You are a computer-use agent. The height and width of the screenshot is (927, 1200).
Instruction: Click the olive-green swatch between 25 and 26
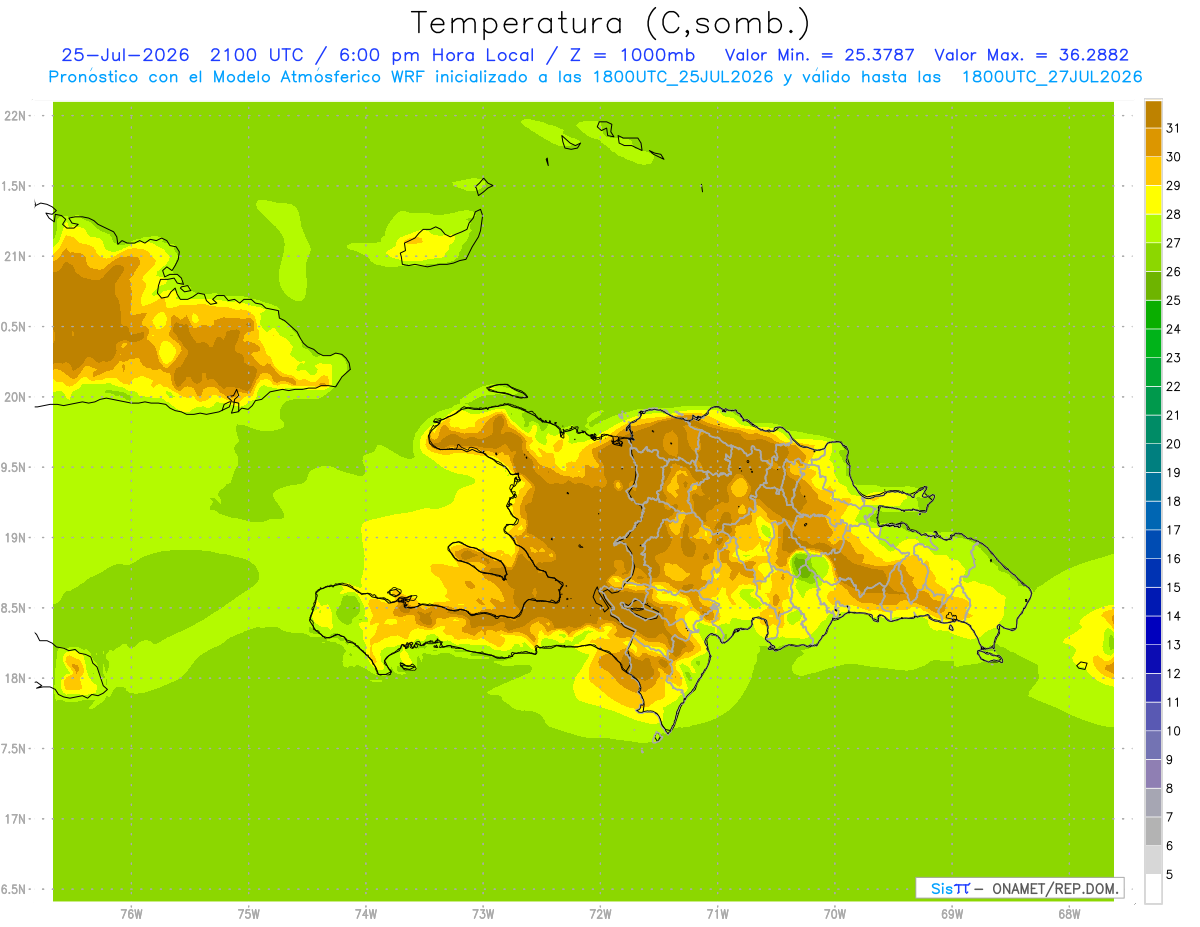[x=1153, y=286]
